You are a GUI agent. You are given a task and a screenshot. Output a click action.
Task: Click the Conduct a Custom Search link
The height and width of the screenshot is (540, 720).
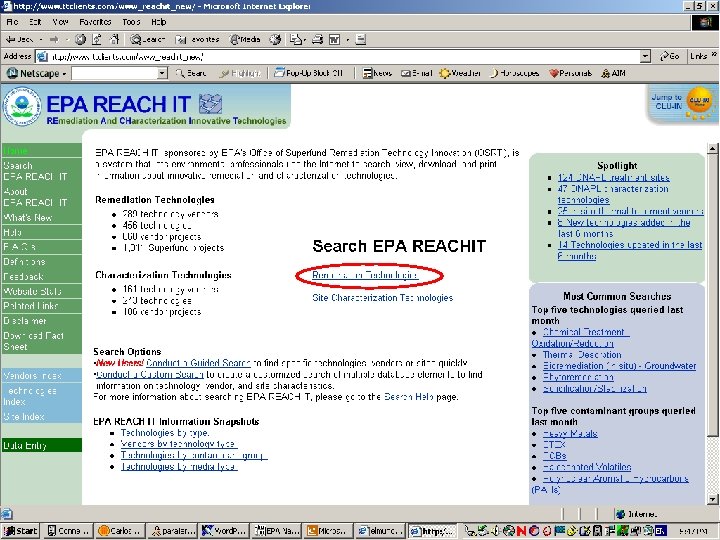[x=149, y=374]
